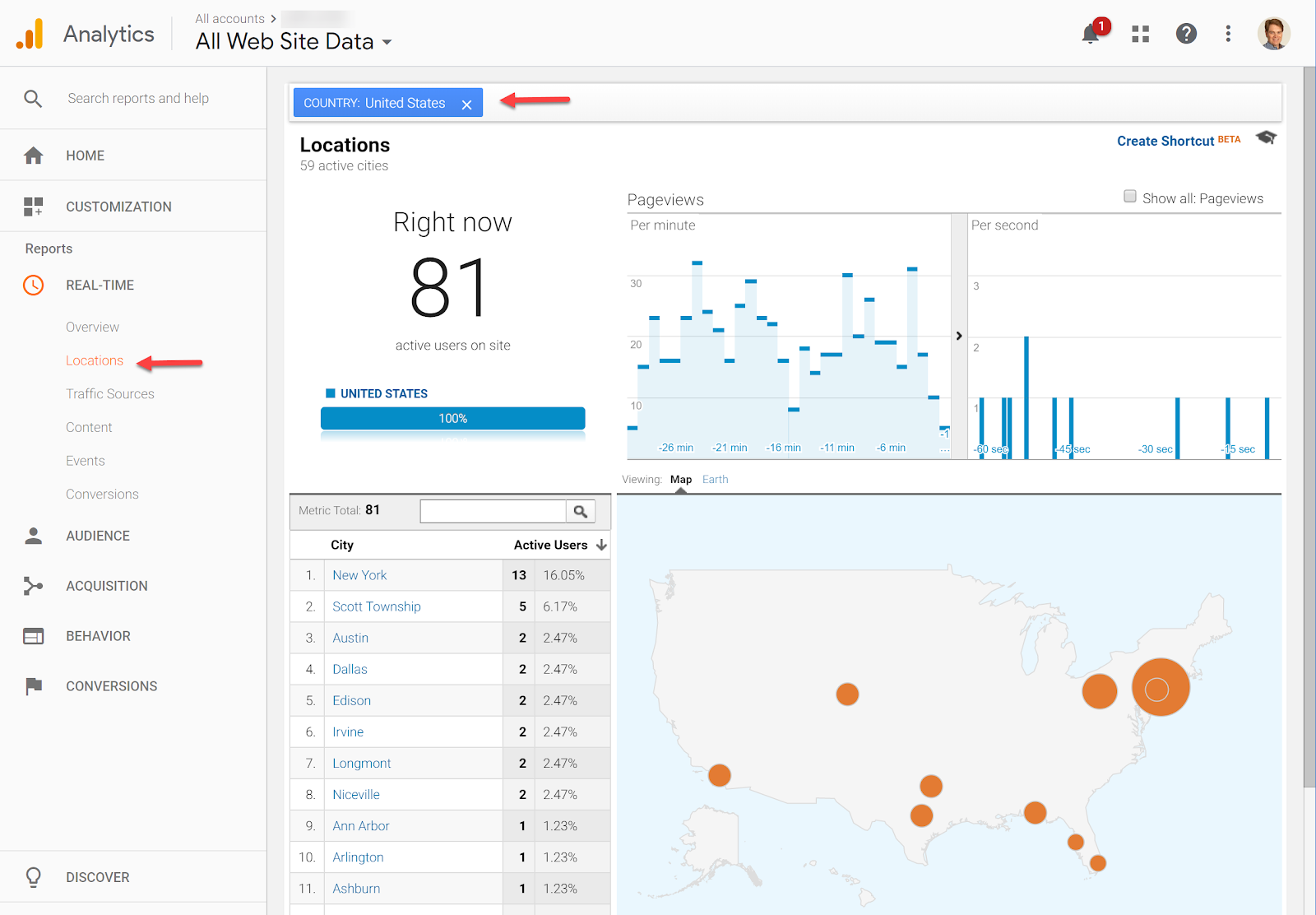1316x915 pixels.
Task: Remove the Country United States filter
Action: point(466,105)
